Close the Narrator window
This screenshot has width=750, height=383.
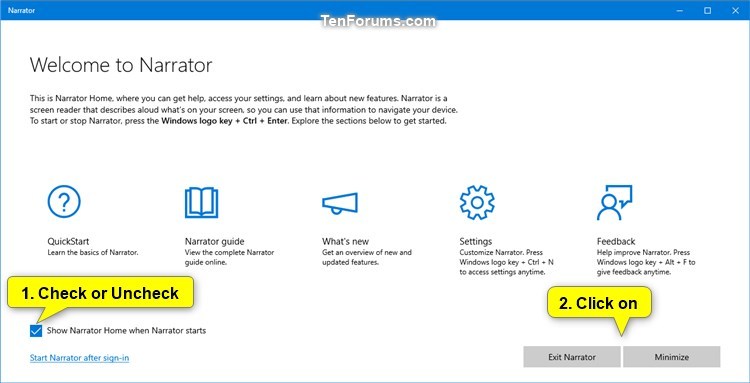[735, 10]
